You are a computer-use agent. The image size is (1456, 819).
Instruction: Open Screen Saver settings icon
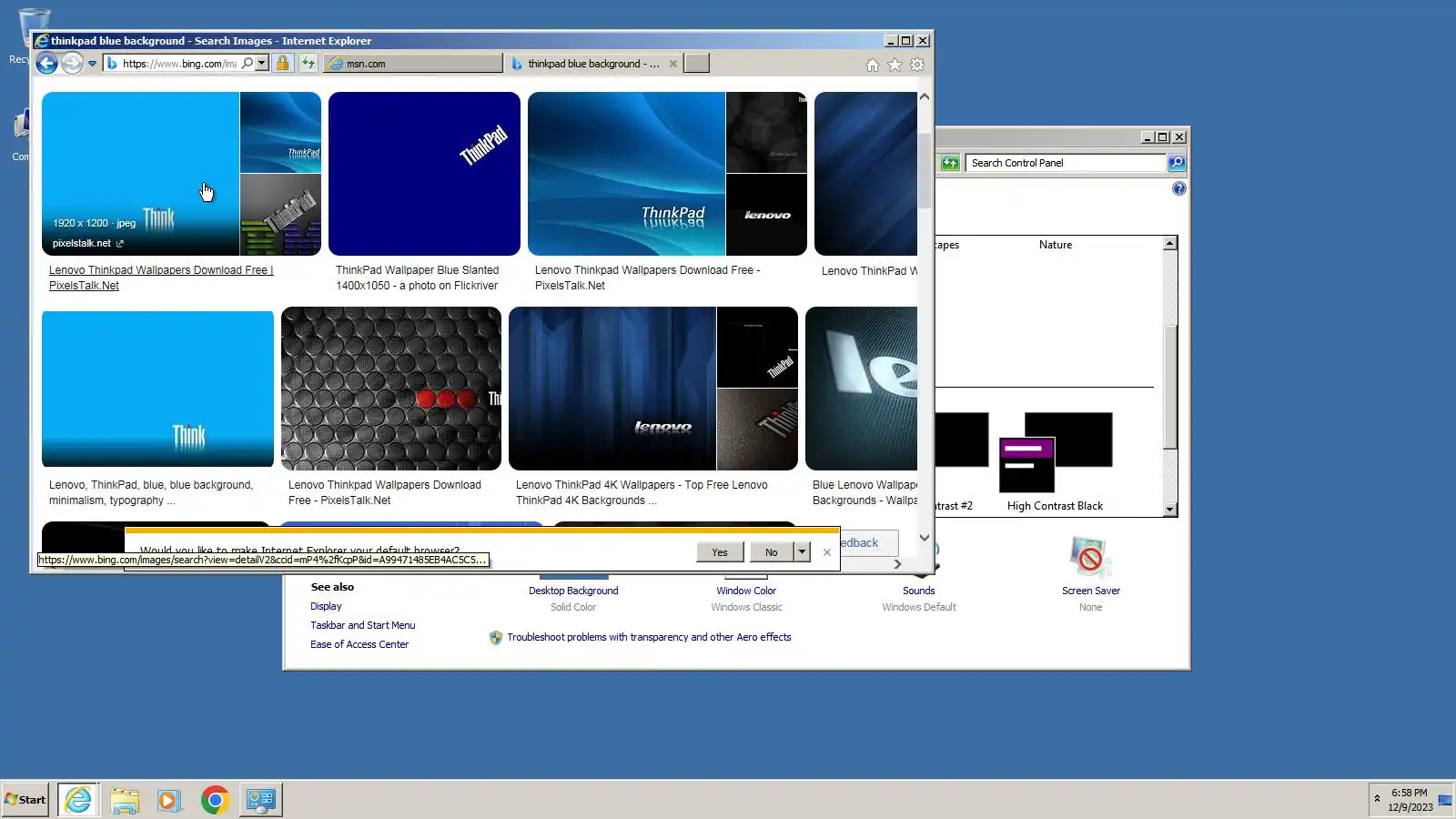[1090, 557]
